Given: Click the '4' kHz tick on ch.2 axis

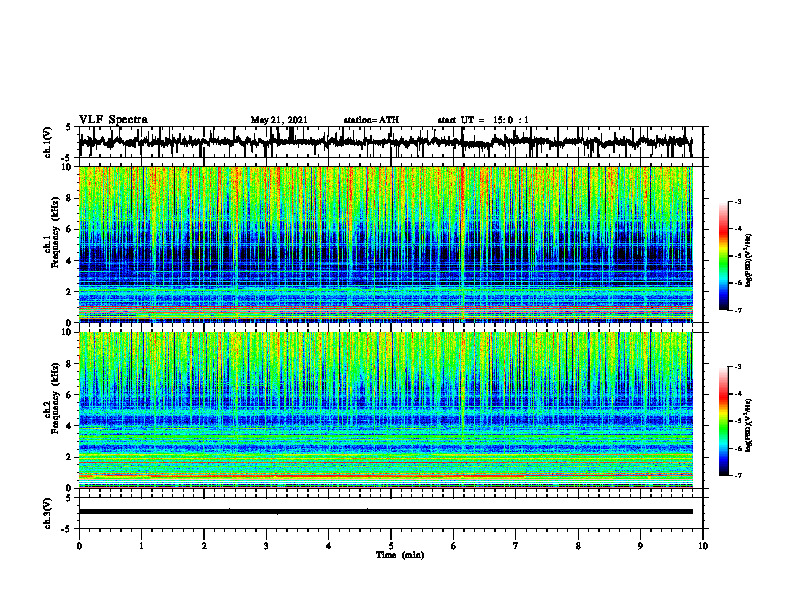Looking at the screenshot, I should coord(70,426).
